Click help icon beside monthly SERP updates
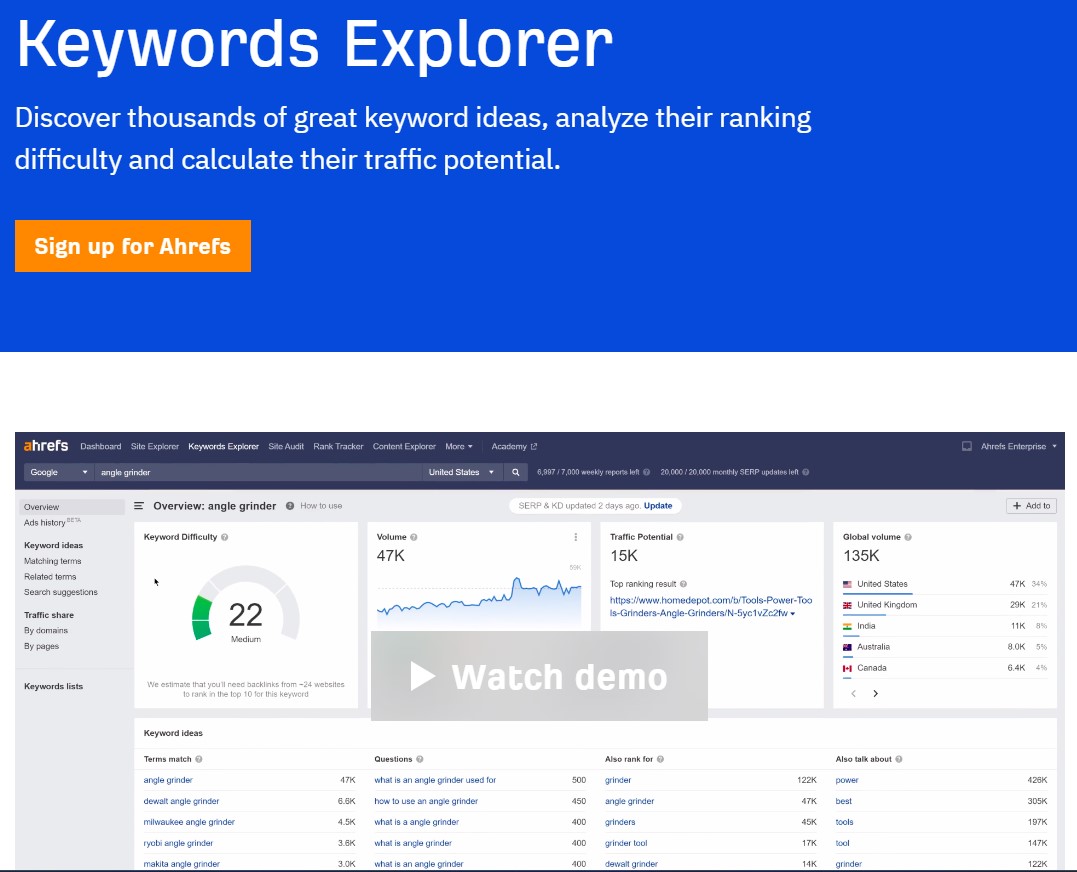The width and height of the screenshot is (1077, 872). 806,472
